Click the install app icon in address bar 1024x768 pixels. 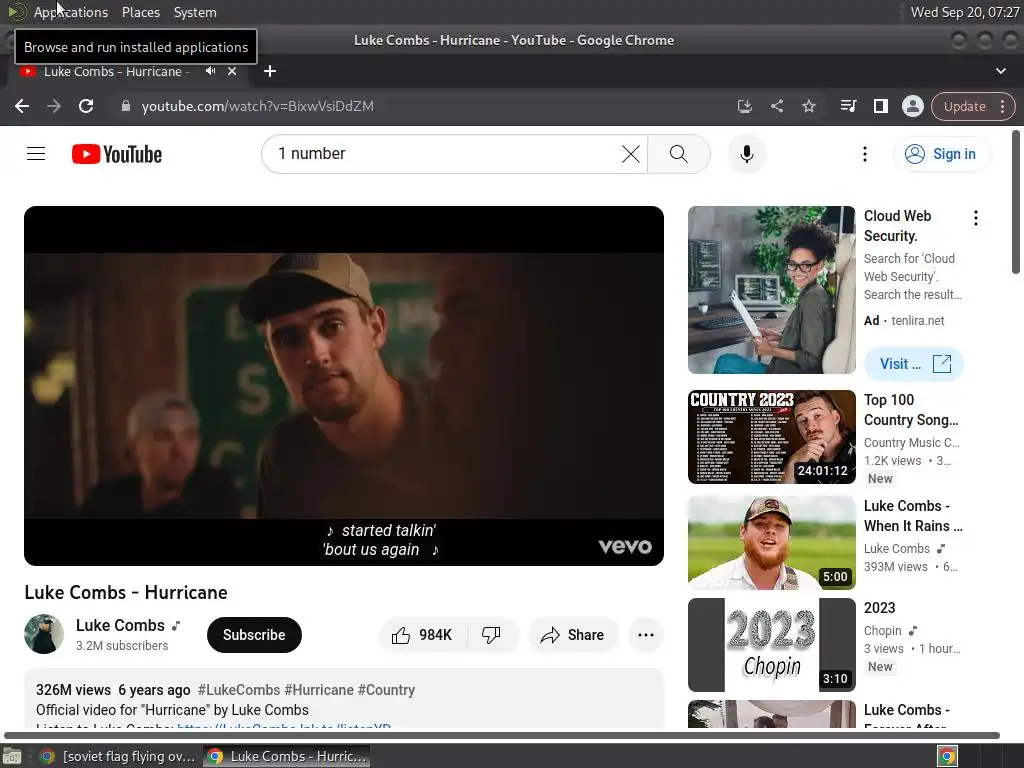tap(744, 106)
